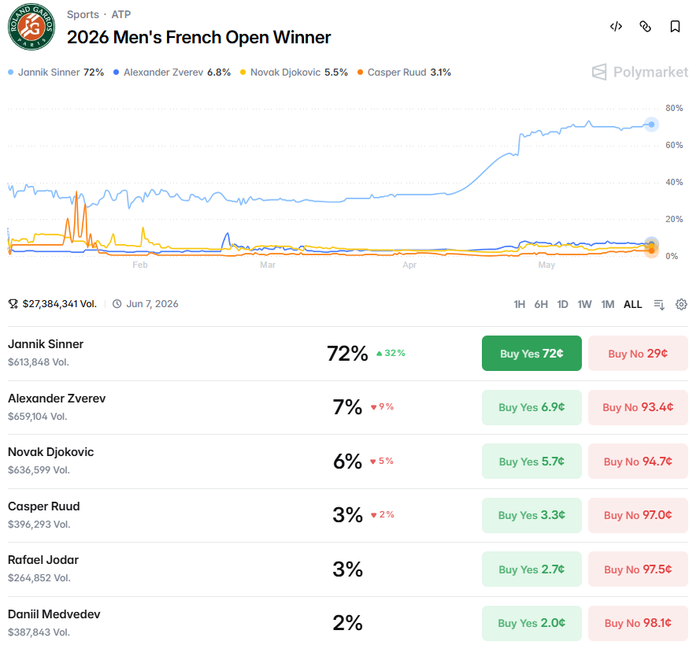
Task: Buy No 93.4¢ for Alexander Zverev
Action: tap(638, 408)
